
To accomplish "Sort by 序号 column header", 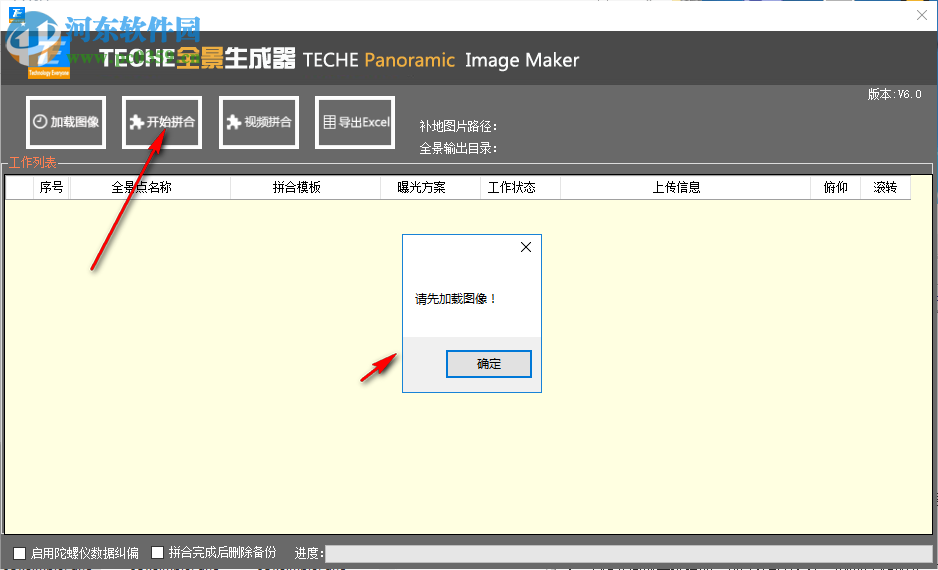I will click(51, 187).
